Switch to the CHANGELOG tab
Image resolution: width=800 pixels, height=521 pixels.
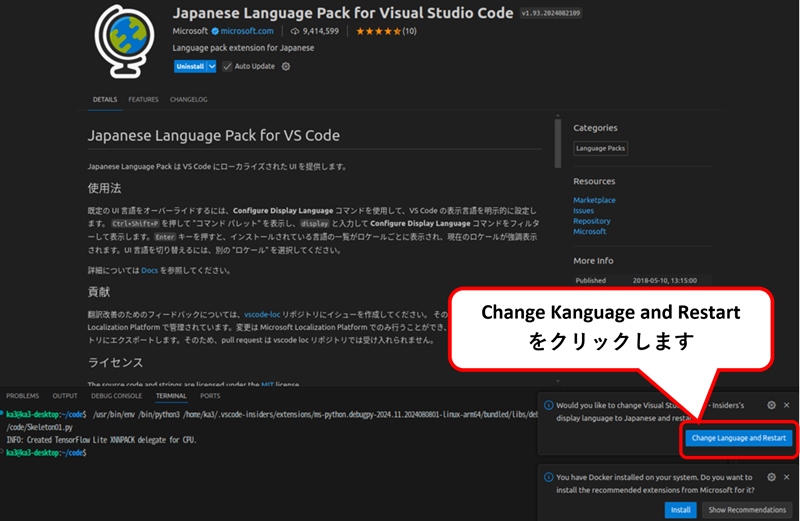pyautogui.click(x=189, y=100)
